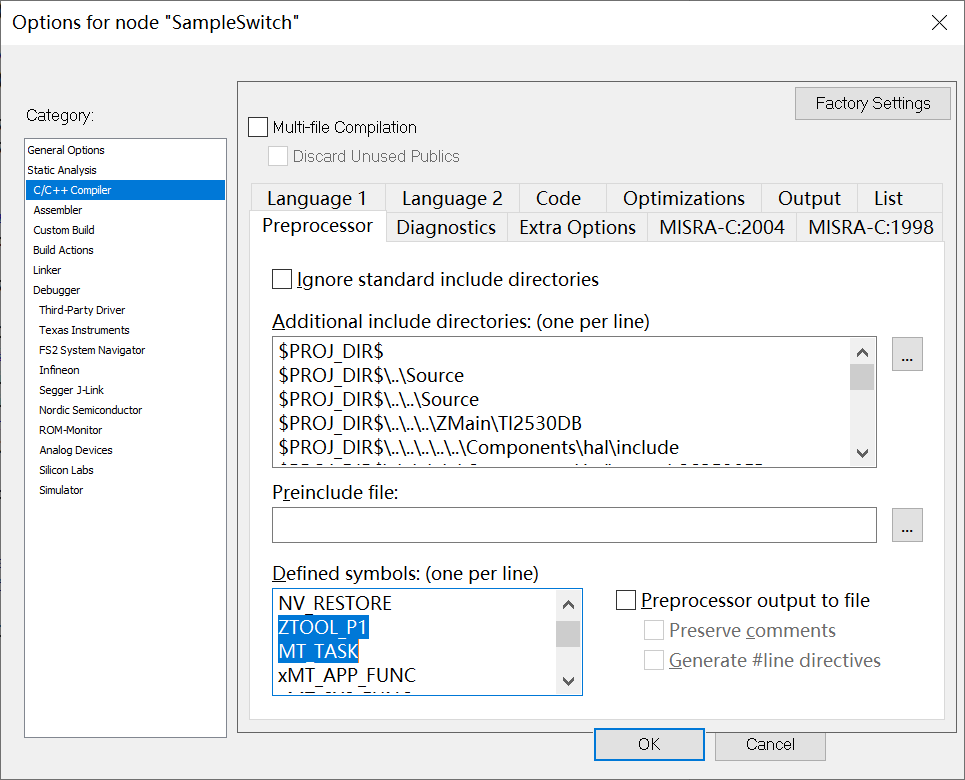
Task: Select Simulator category
Action: (126, 490)
